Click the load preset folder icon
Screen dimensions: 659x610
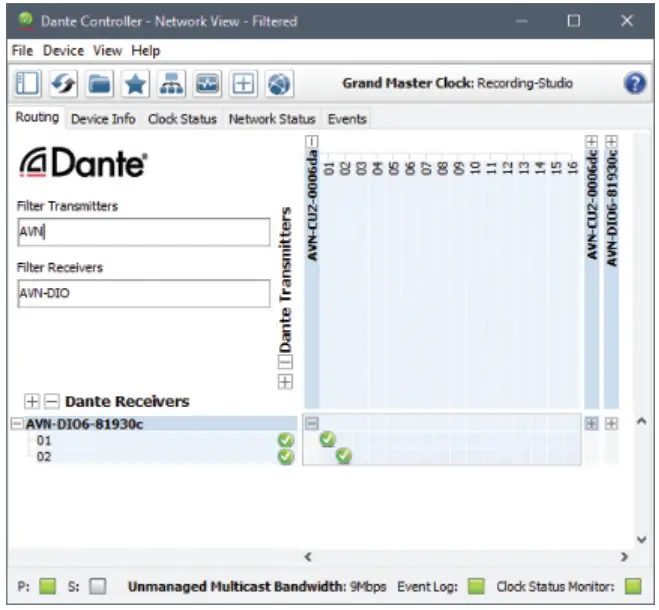[99, 84]
